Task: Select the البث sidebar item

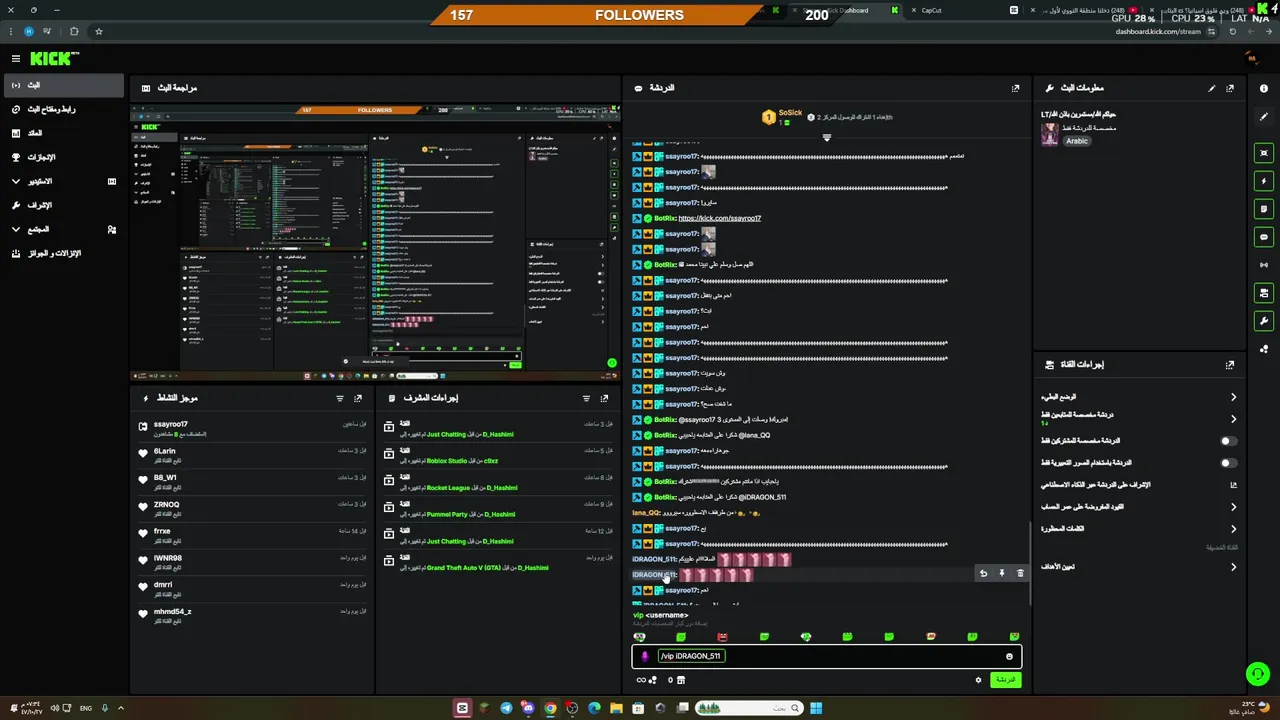Action: tap(63, 85)
